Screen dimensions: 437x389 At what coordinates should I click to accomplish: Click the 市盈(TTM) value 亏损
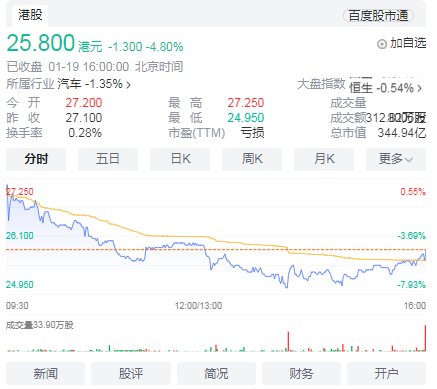point(253,133)
